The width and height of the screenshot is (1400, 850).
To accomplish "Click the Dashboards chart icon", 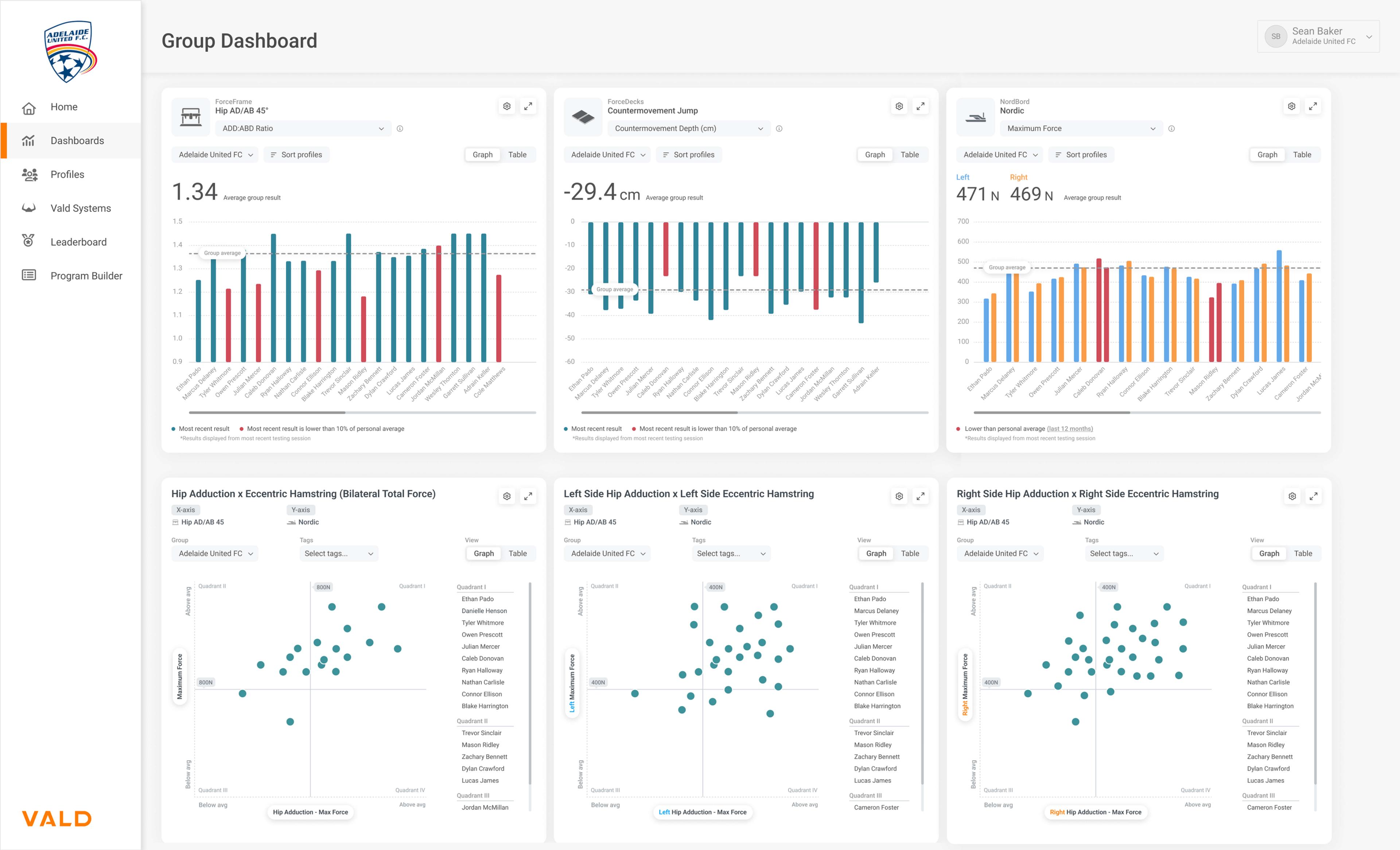I will tap(28, 140).
